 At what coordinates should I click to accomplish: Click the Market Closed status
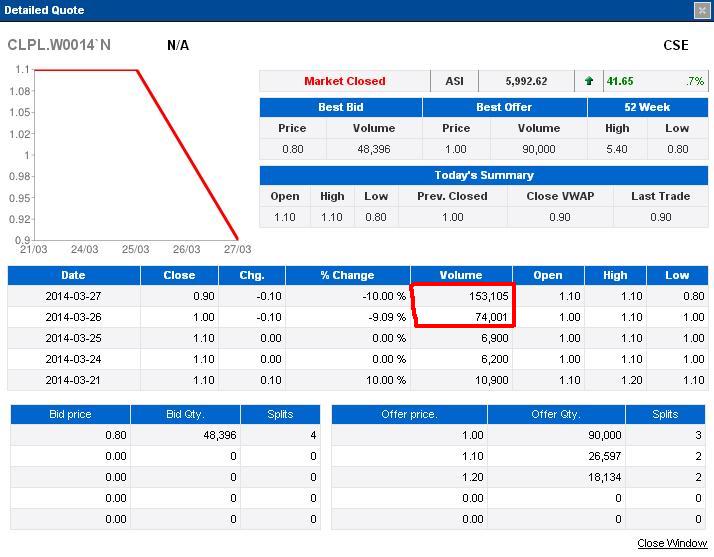coord(345,81)
